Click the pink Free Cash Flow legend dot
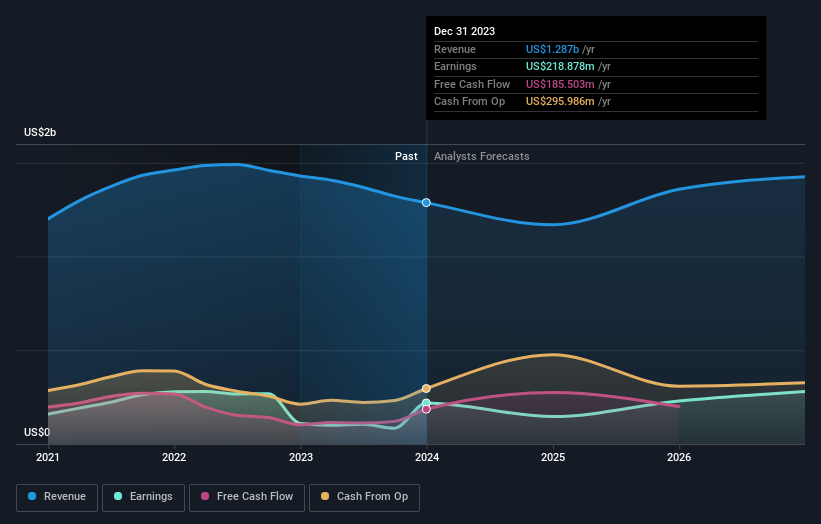This screenshot has width=821, height=524. [205, 496]
